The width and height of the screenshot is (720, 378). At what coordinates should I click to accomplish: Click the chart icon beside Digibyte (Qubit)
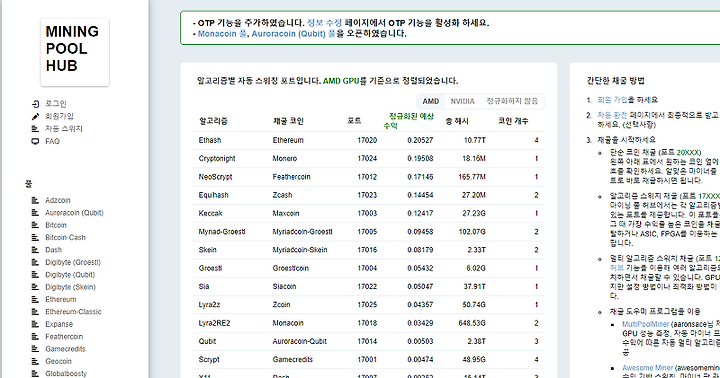(35, 275)
